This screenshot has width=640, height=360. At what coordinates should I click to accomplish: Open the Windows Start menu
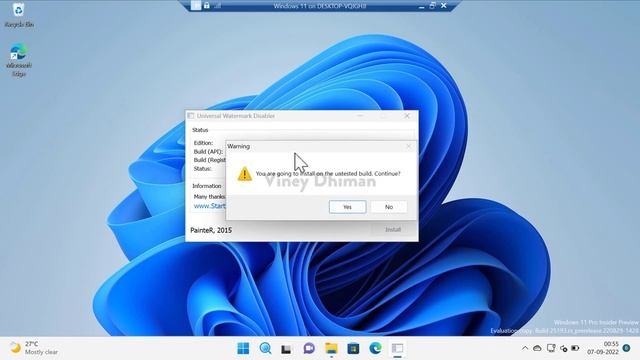(x=243, y=348)
